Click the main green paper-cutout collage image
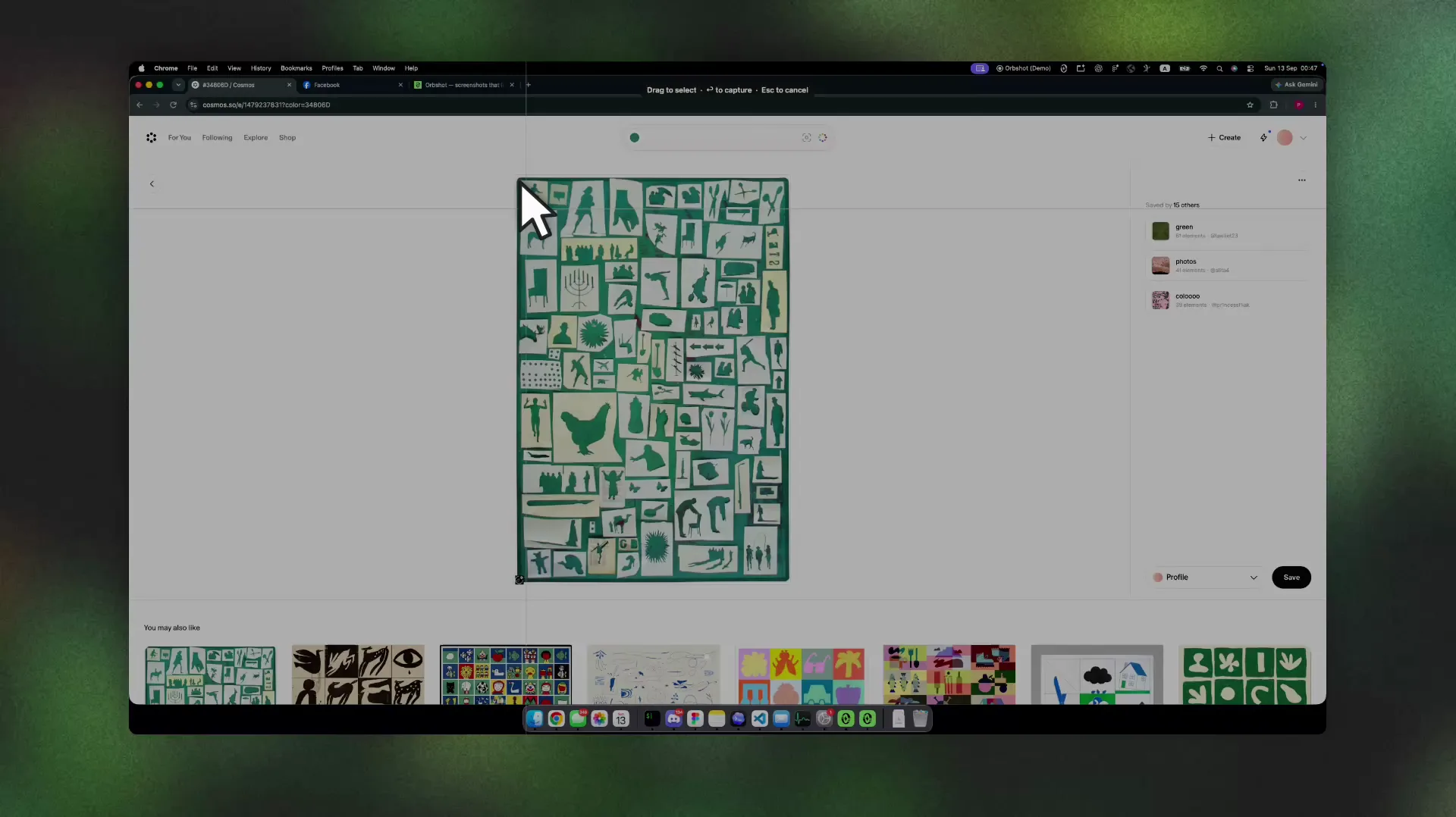Viewport: 1456px width, 817px height. (653, 380)
